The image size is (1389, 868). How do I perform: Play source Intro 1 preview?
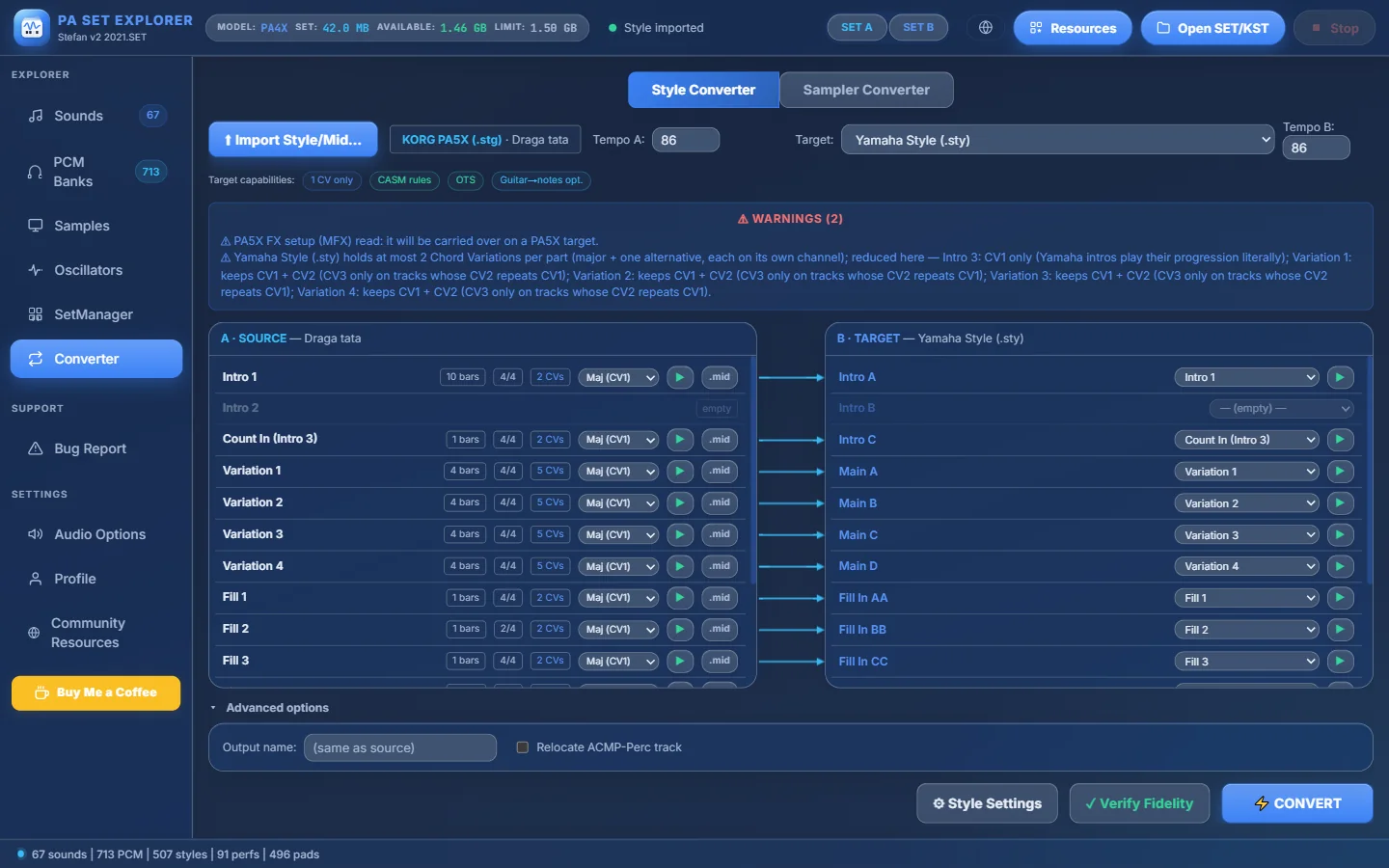tap(680, 377)
